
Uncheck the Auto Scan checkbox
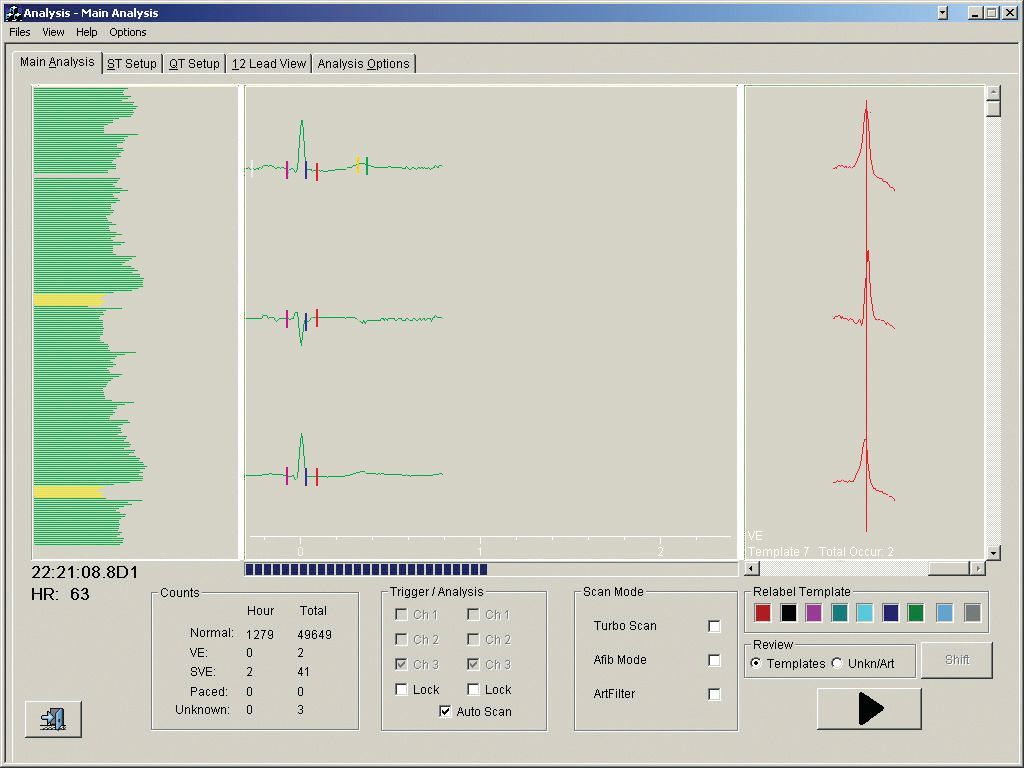445,712
